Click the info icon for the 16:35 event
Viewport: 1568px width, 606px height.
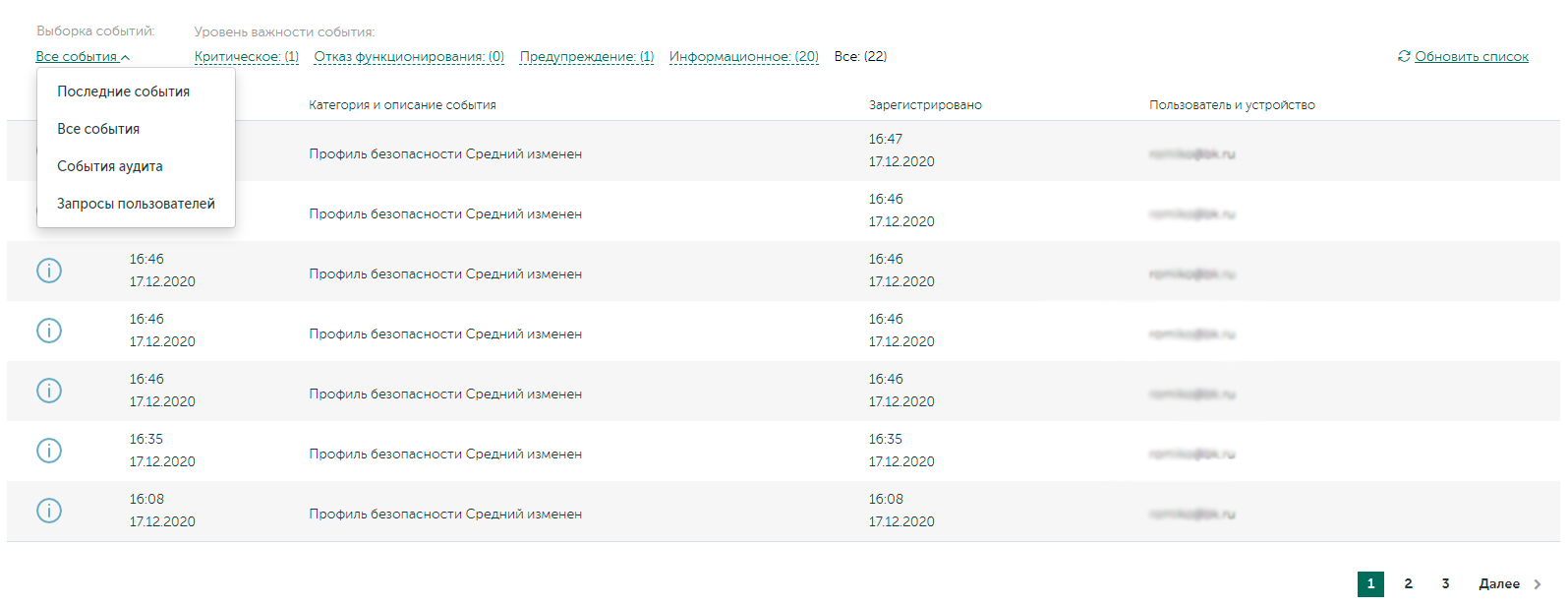pos(49,451)
